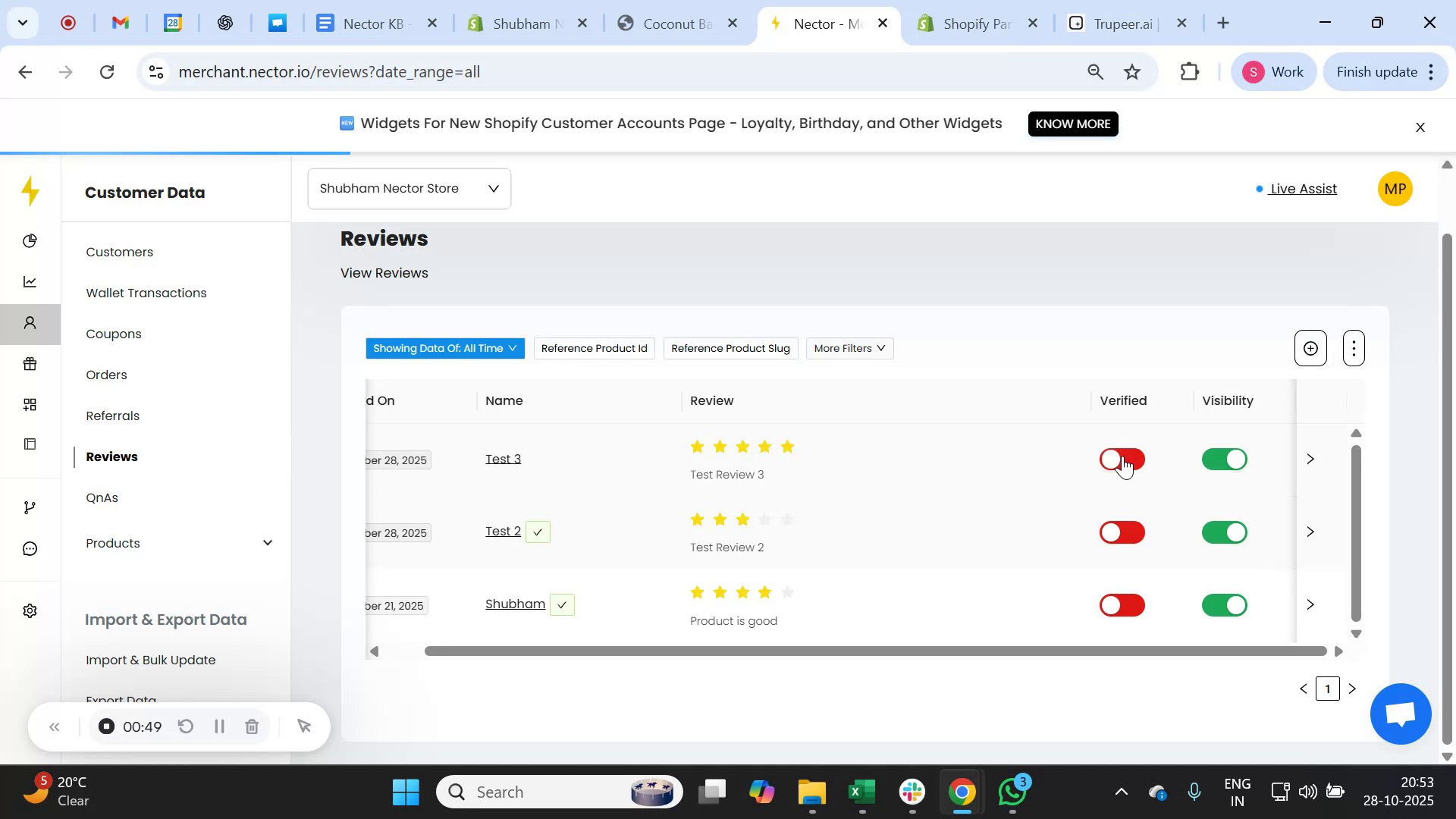The height and width of the screenshot is (819, 1456).
Task: Open the analytics pie chart panel in sidebar
Action: click(x=30, y=240)
